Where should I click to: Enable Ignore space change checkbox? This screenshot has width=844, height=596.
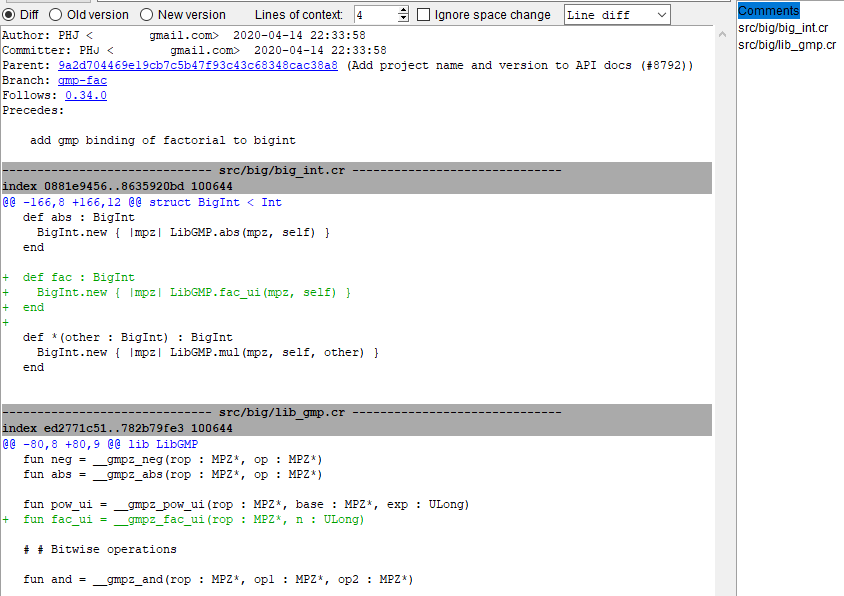click(424, 15)
